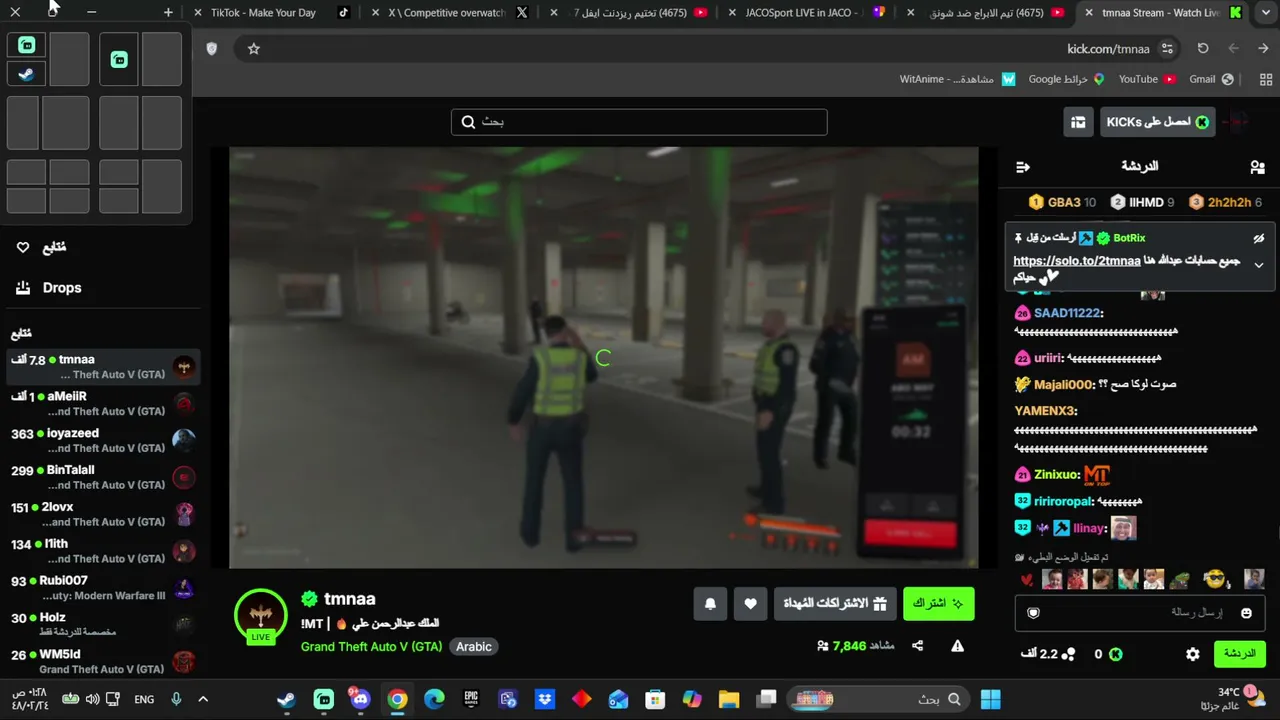Click the GBA3 top gifter entry

pyautogui.click(x=1062, y=202)
